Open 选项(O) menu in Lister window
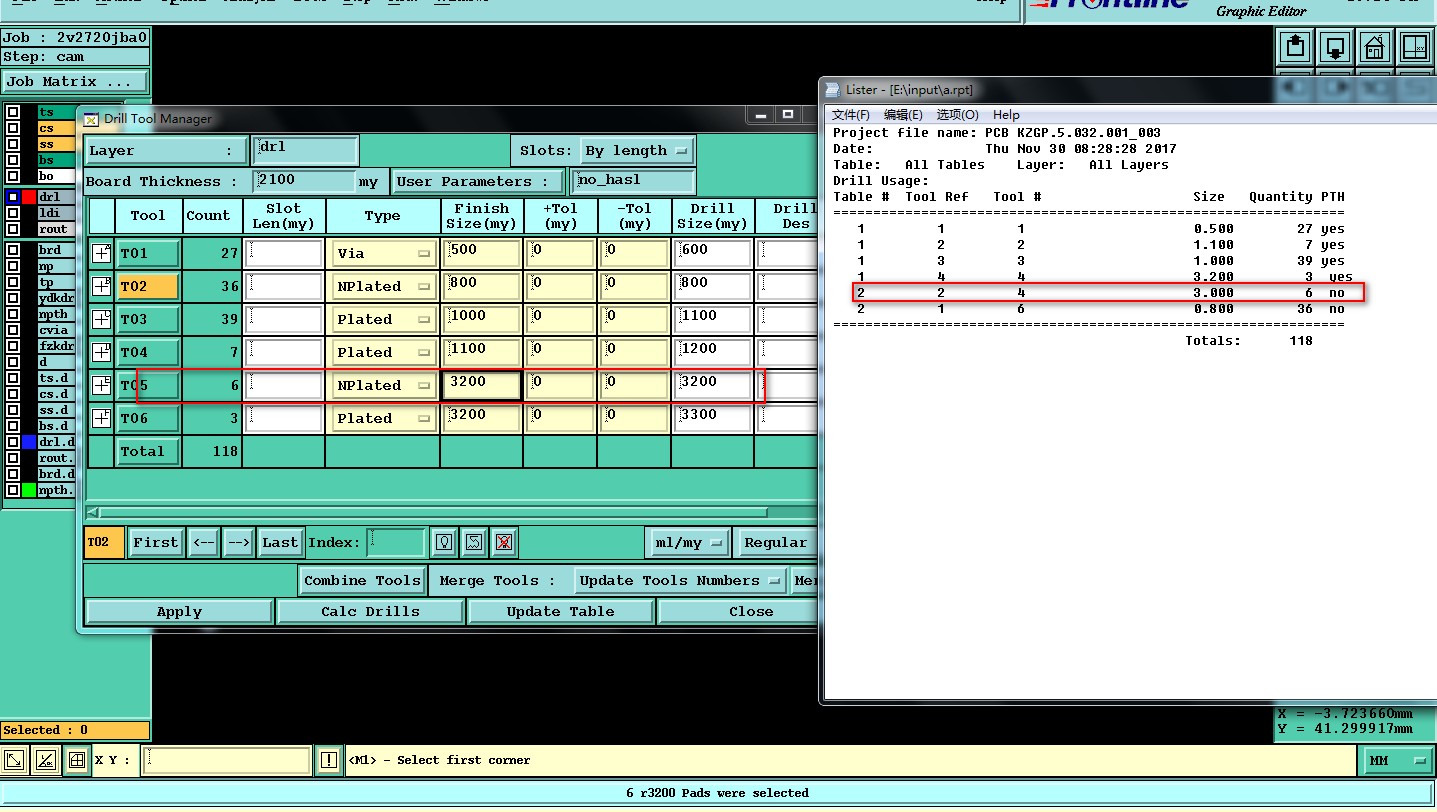 pos(957,115)
